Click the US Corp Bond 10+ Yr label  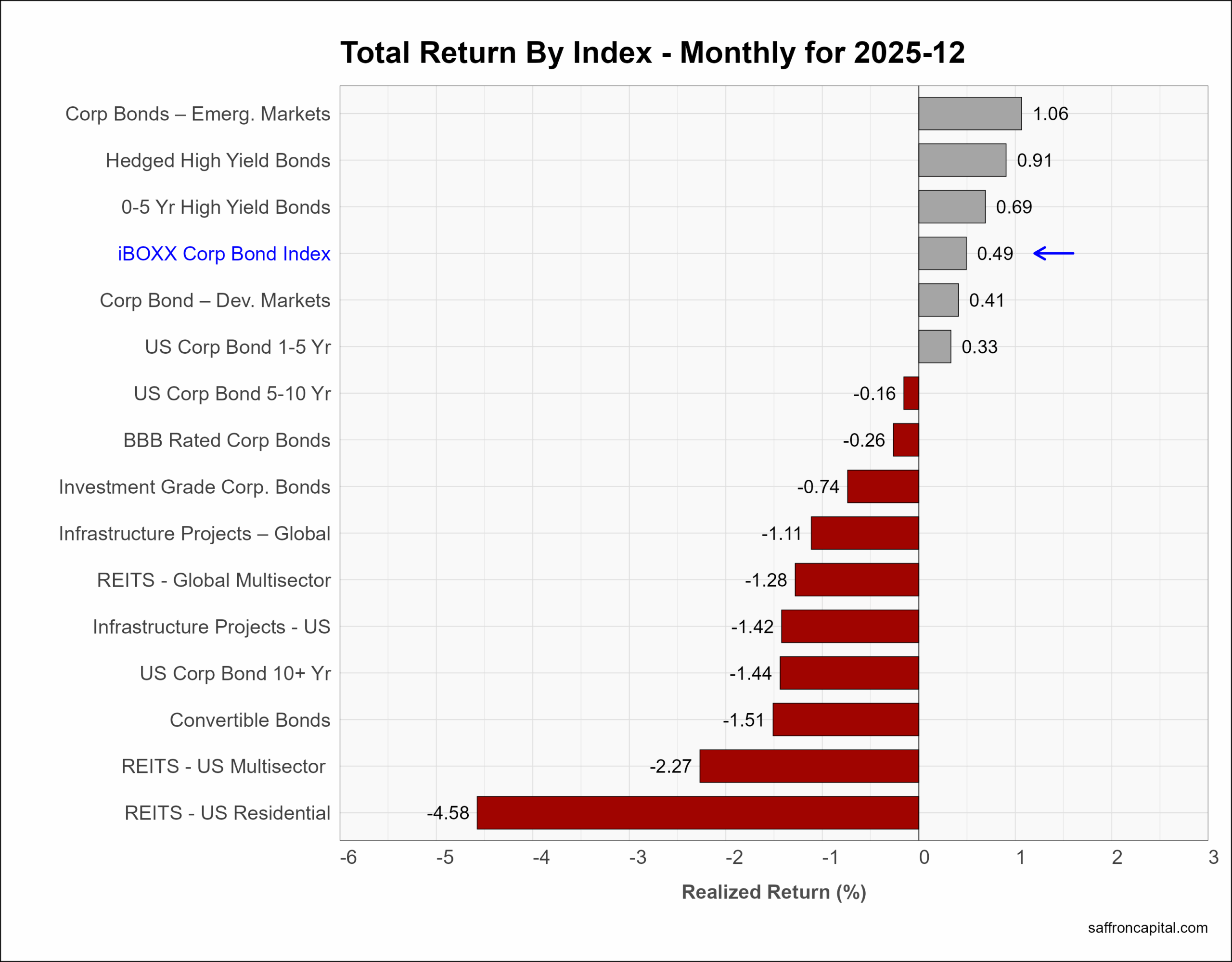click(235, 673)
